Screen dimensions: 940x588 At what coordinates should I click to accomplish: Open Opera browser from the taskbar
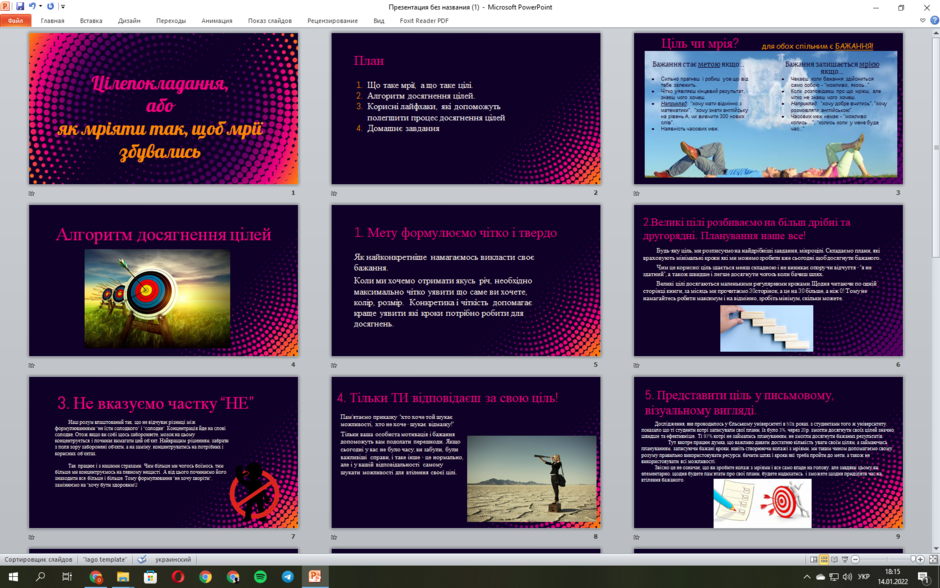pyautogui.click(x=178, y=577)
